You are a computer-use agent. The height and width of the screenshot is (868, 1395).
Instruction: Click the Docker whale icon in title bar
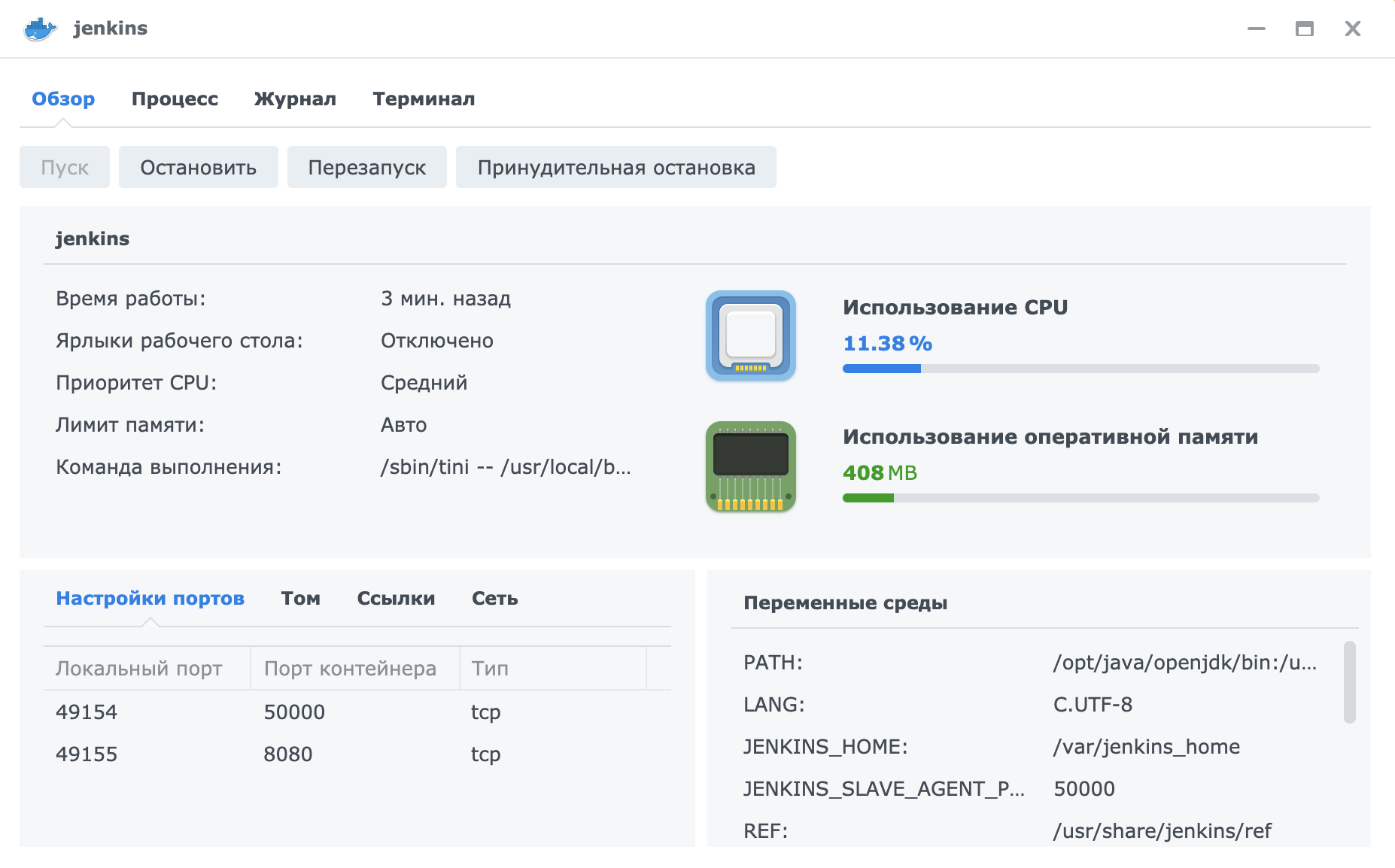coord(40,29)
